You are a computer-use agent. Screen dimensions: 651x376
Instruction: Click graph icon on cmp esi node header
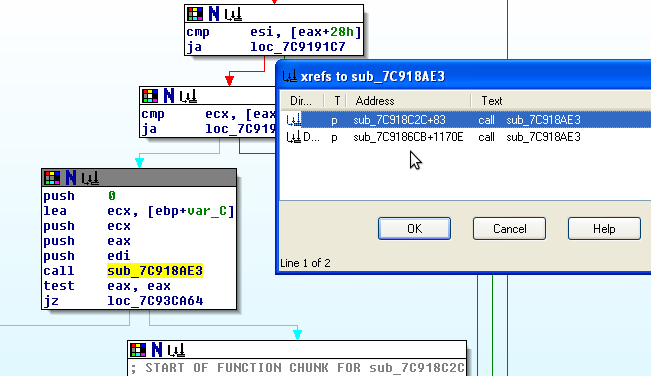233,15
